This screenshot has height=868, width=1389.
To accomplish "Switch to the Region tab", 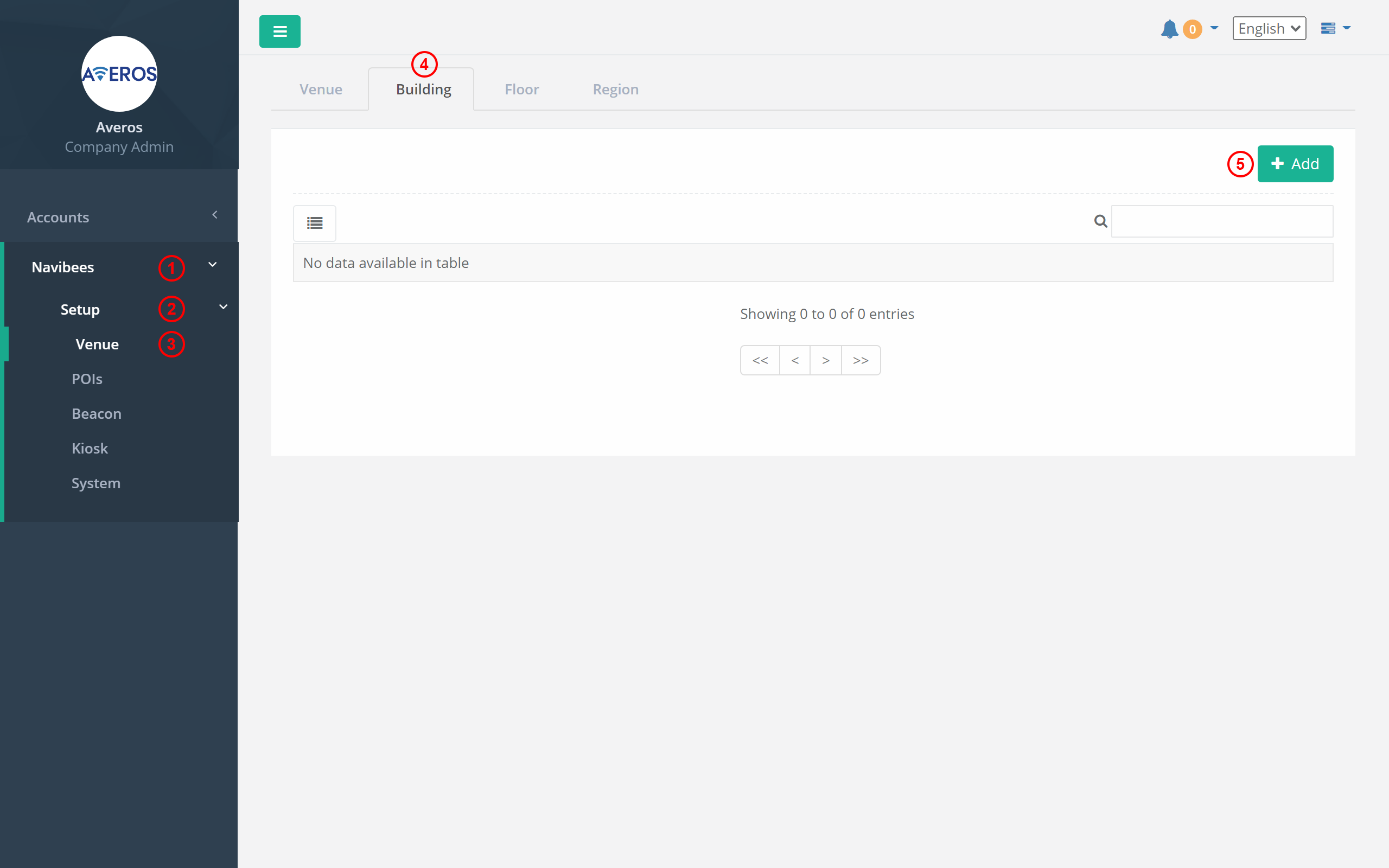I will (x=615, y=90).
